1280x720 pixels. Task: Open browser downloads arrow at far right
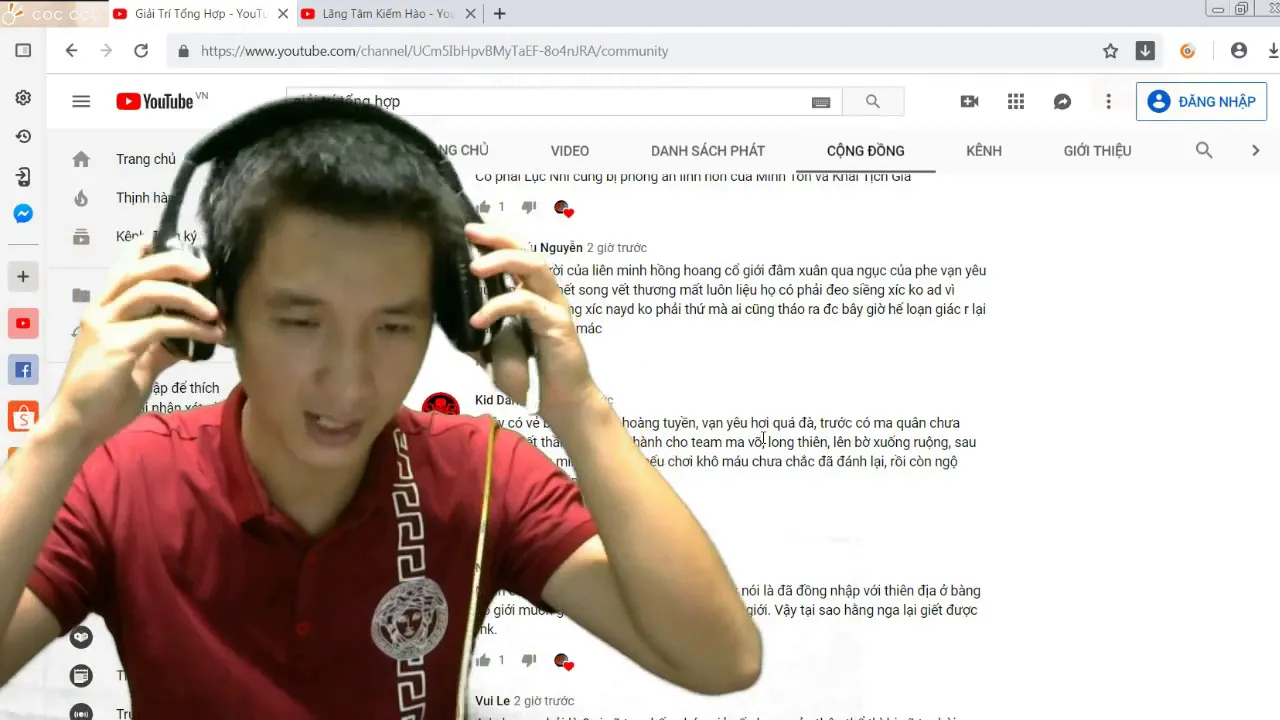pos(1273,51)
